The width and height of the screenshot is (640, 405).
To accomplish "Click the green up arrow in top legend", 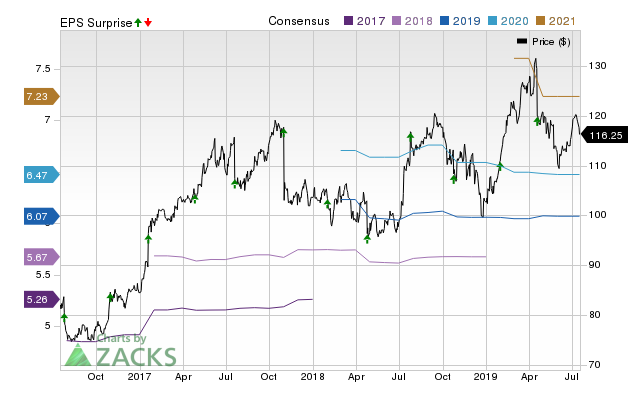I will coord(138,21).
